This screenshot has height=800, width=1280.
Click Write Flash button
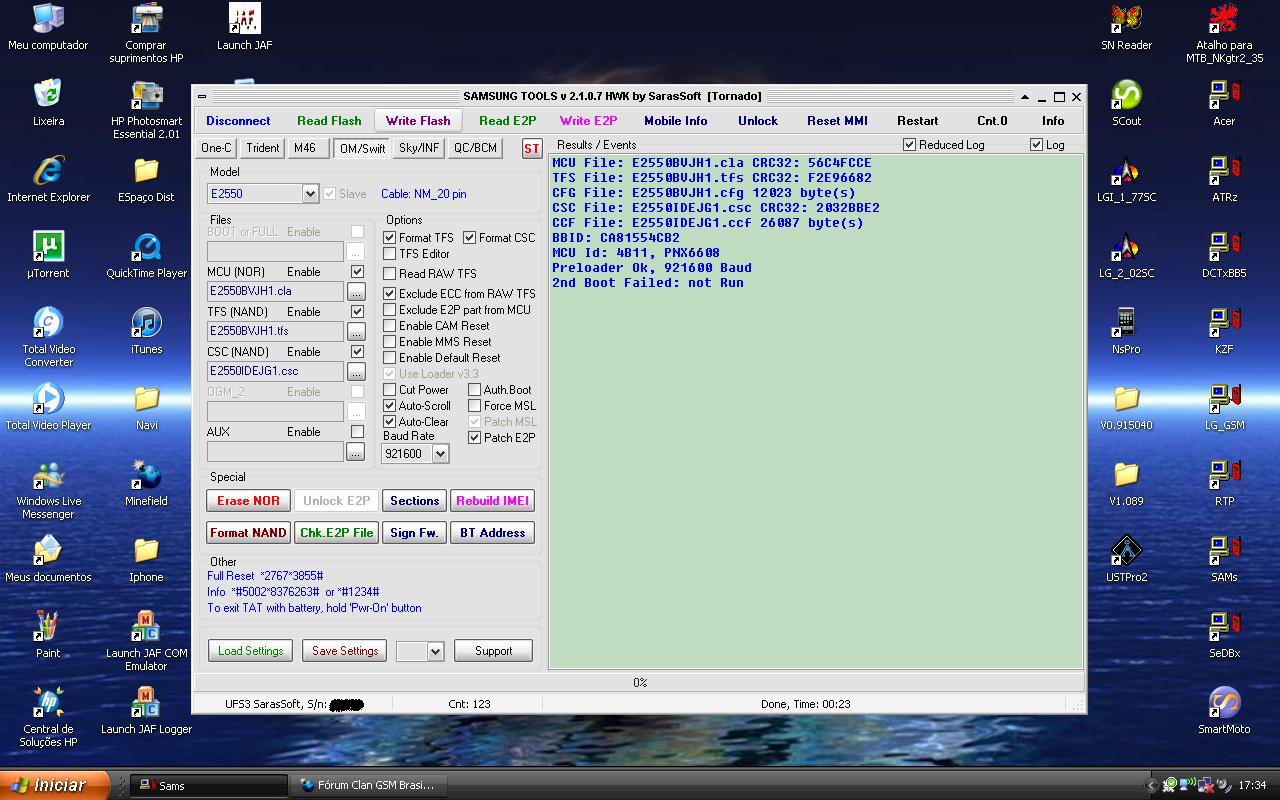(x=418, y=121)
